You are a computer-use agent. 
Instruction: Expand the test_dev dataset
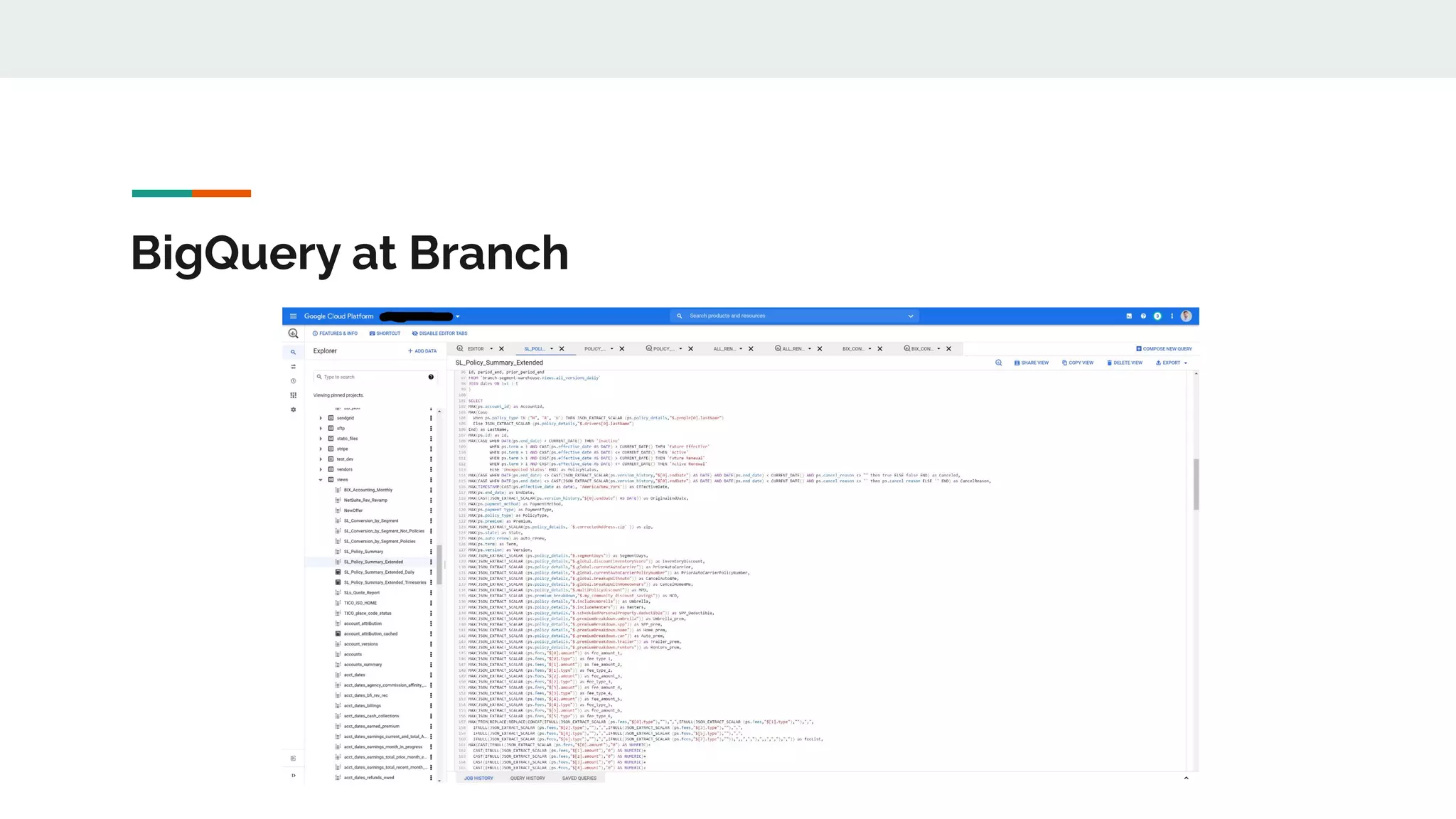point(321,459)
